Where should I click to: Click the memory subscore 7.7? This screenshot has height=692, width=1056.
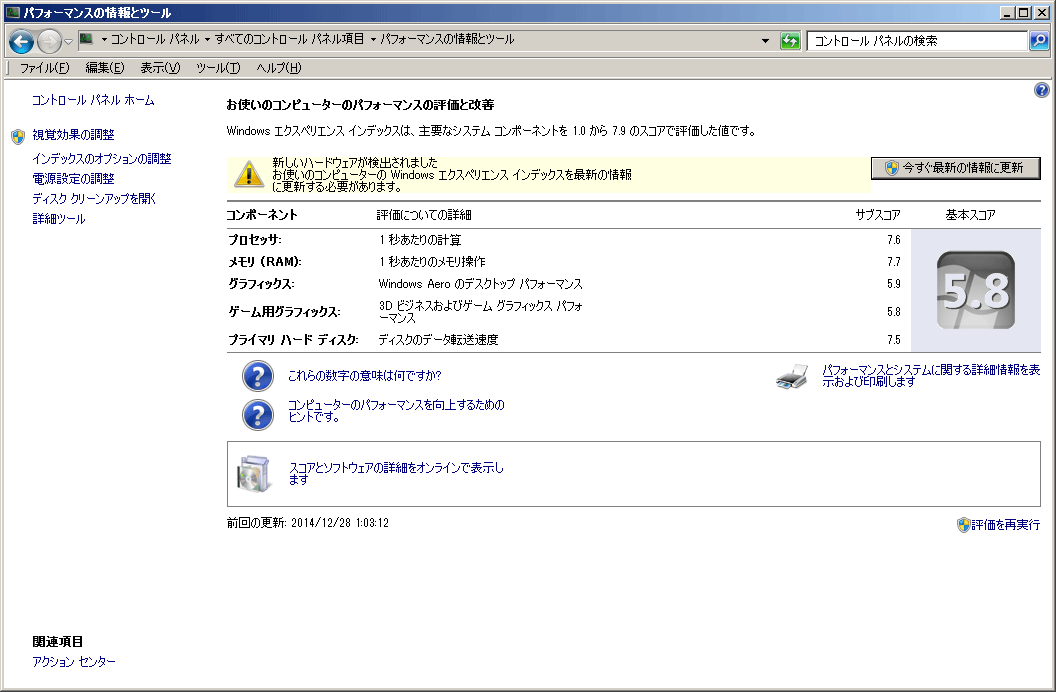tap(894, 262)
